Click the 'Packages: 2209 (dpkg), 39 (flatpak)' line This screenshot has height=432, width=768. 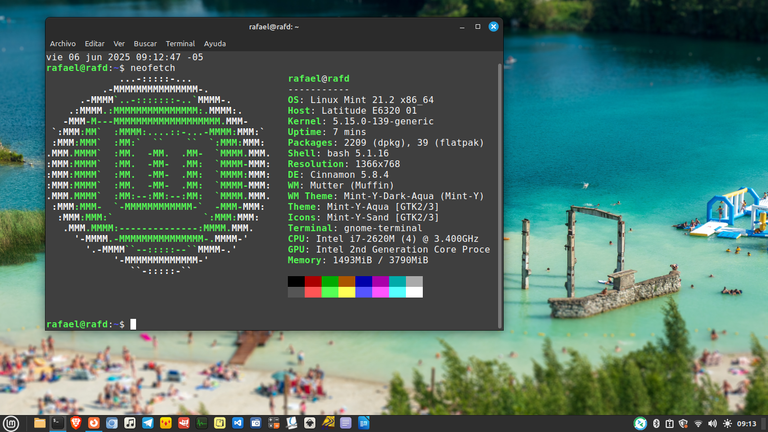coord(386,143)
